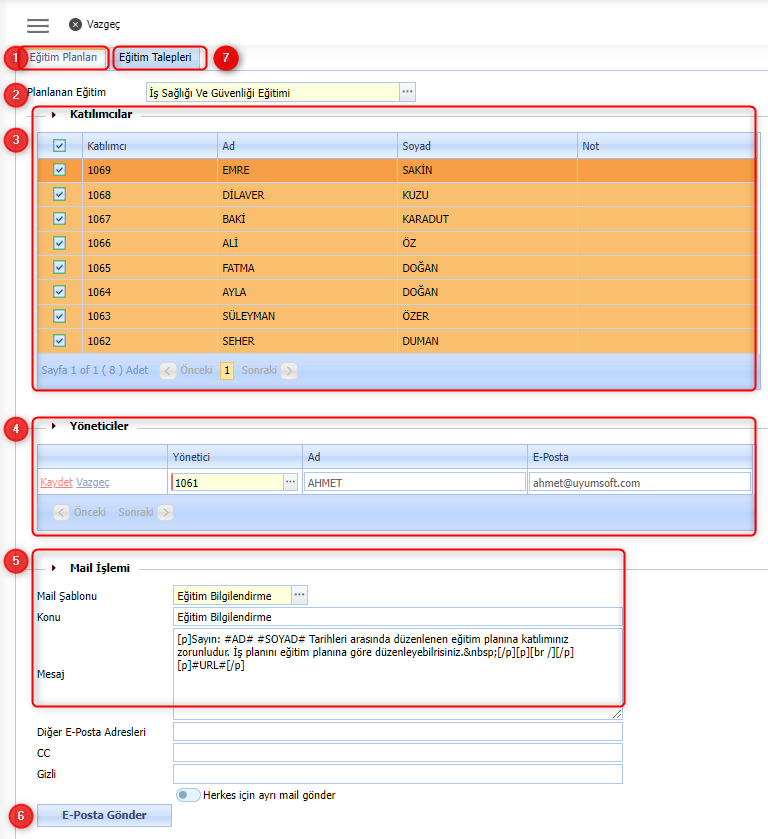The width and height of the screenshot is (768, 839).
Task: Uncheck participant 1063 SÜLEYMAN ÖZER
Action: pos(59,316)
